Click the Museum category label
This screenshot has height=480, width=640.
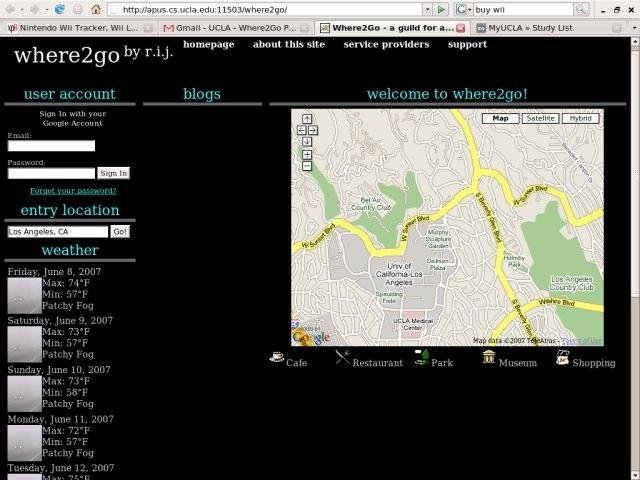click(x=518, y=362)
